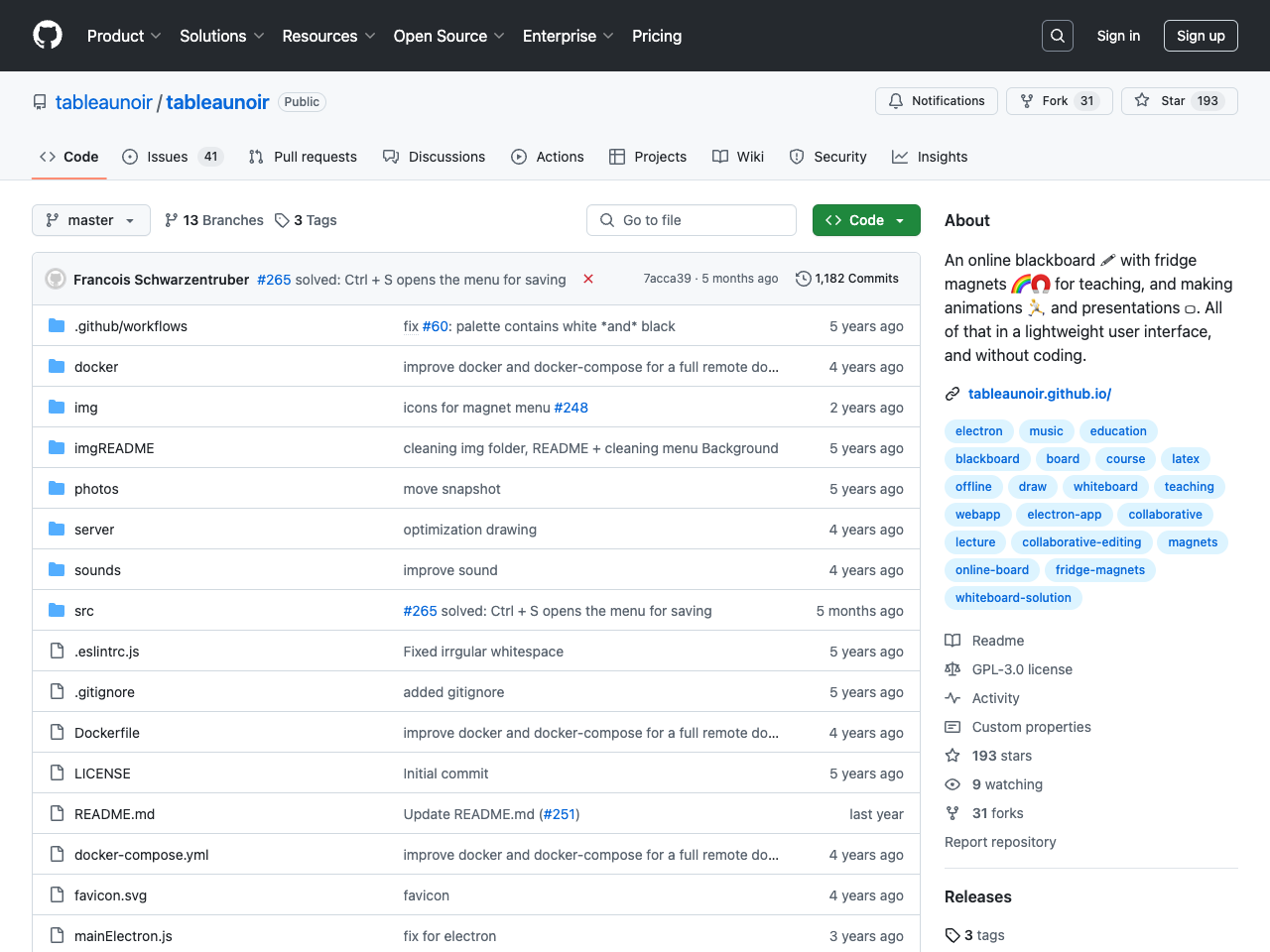This screenshot has height=952, width=1270.
Task: Click the failed status X icon on latest commit
Action: tap(588, 279)
